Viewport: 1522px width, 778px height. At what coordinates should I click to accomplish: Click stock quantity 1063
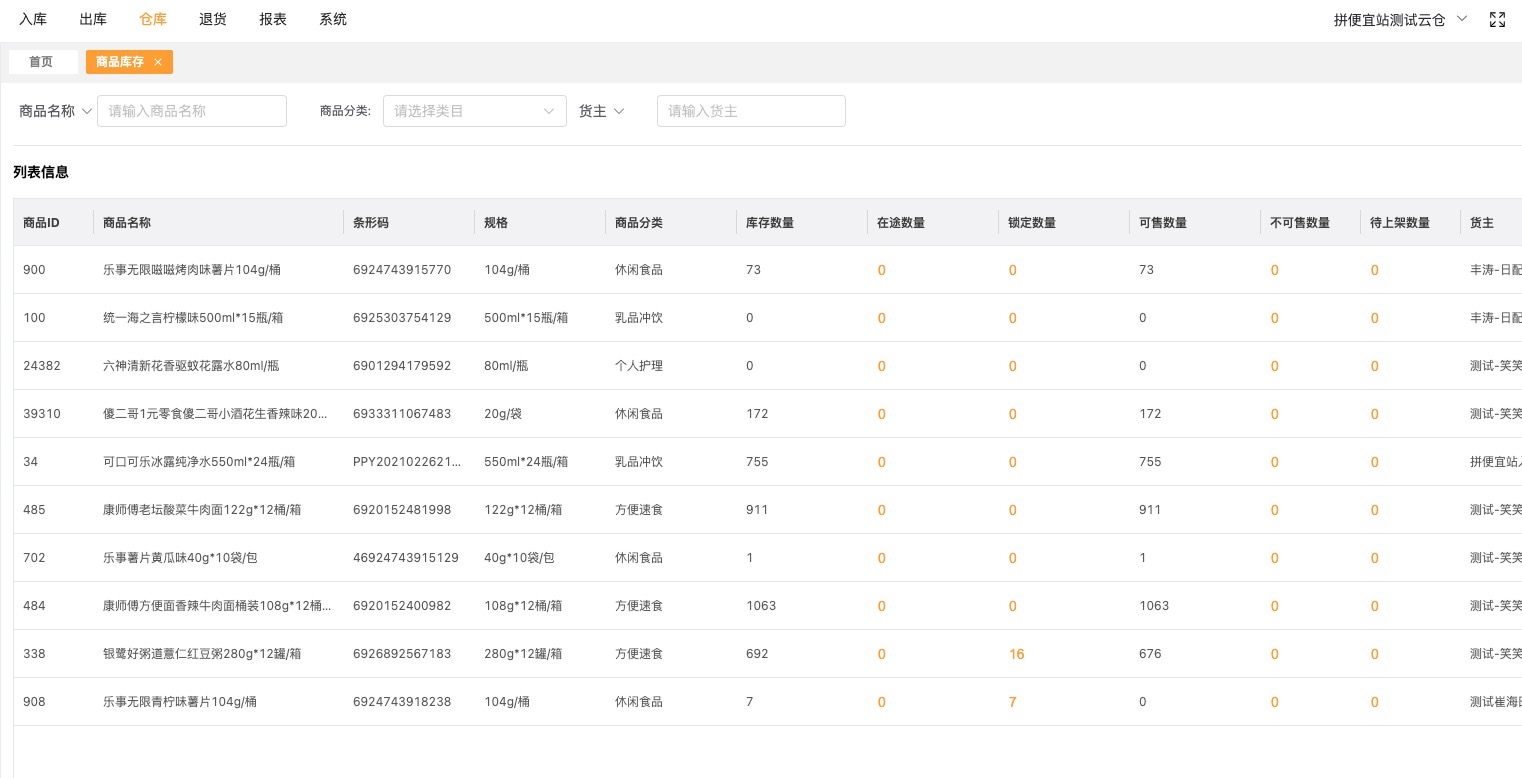point(761,606)
